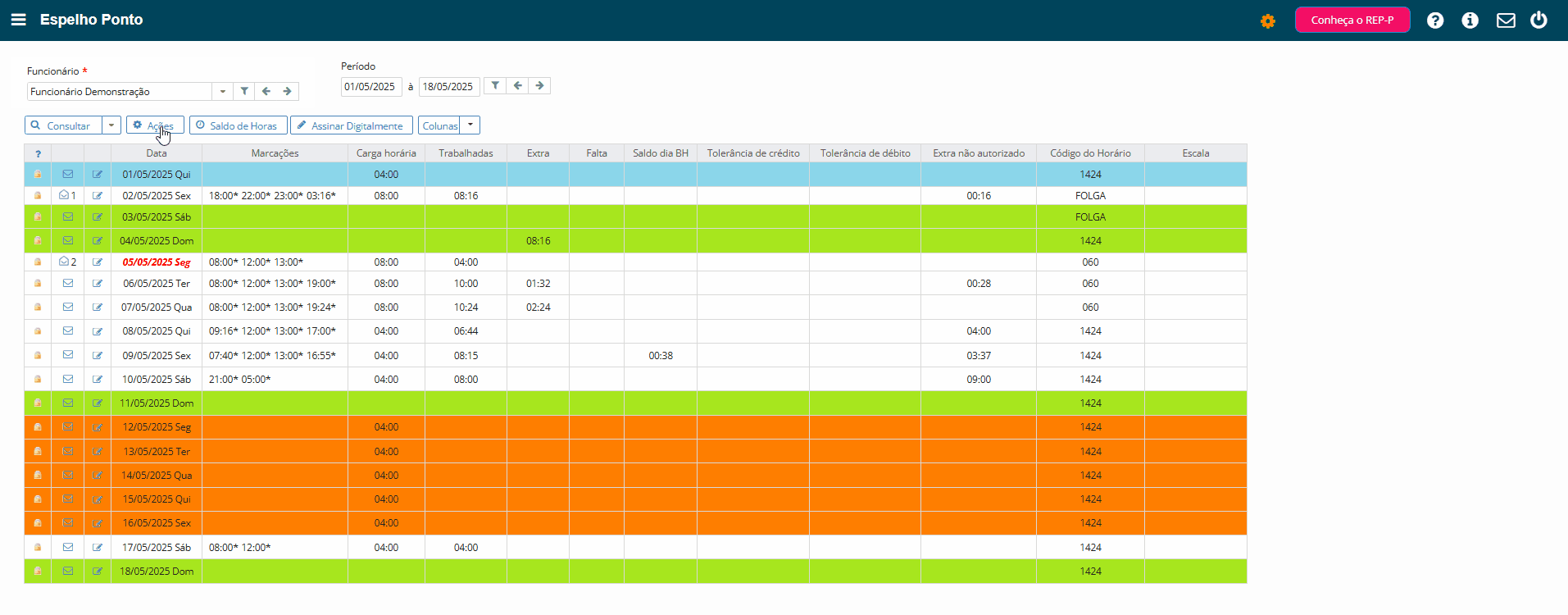Click the Conheça o REP-P button
Screen dimensions: 1568x615
pos(1352,20)
